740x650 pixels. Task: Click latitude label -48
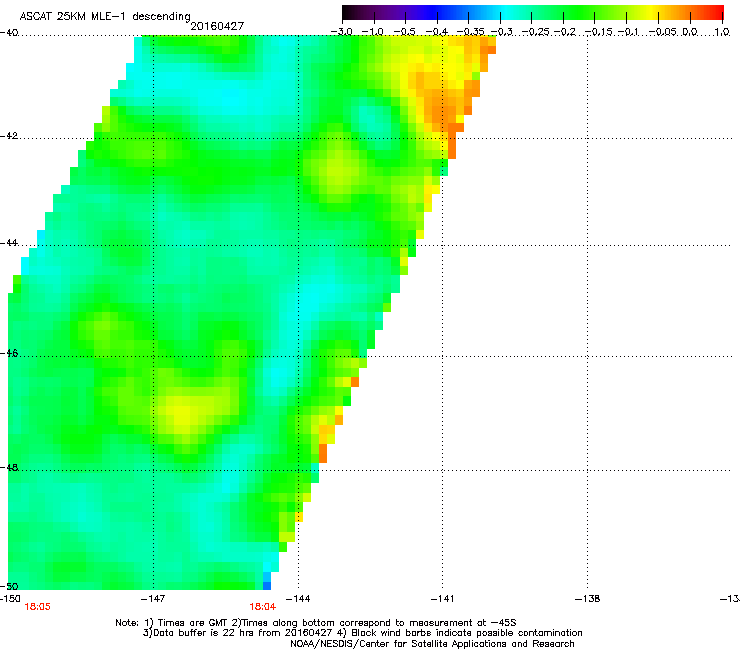[9, 467]
